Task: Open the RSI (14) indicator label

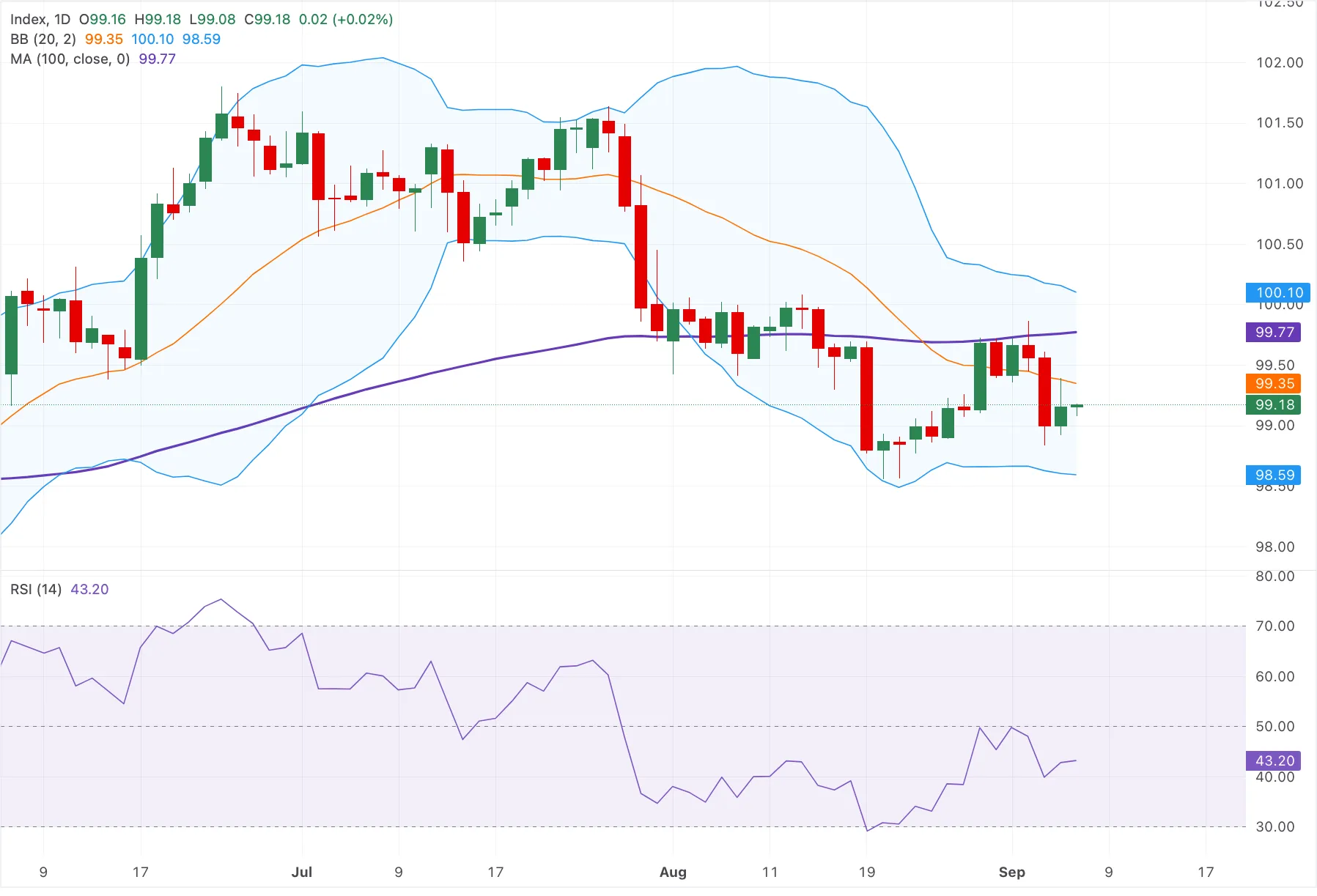Action: pyautogui.click(x=36, y=590)
